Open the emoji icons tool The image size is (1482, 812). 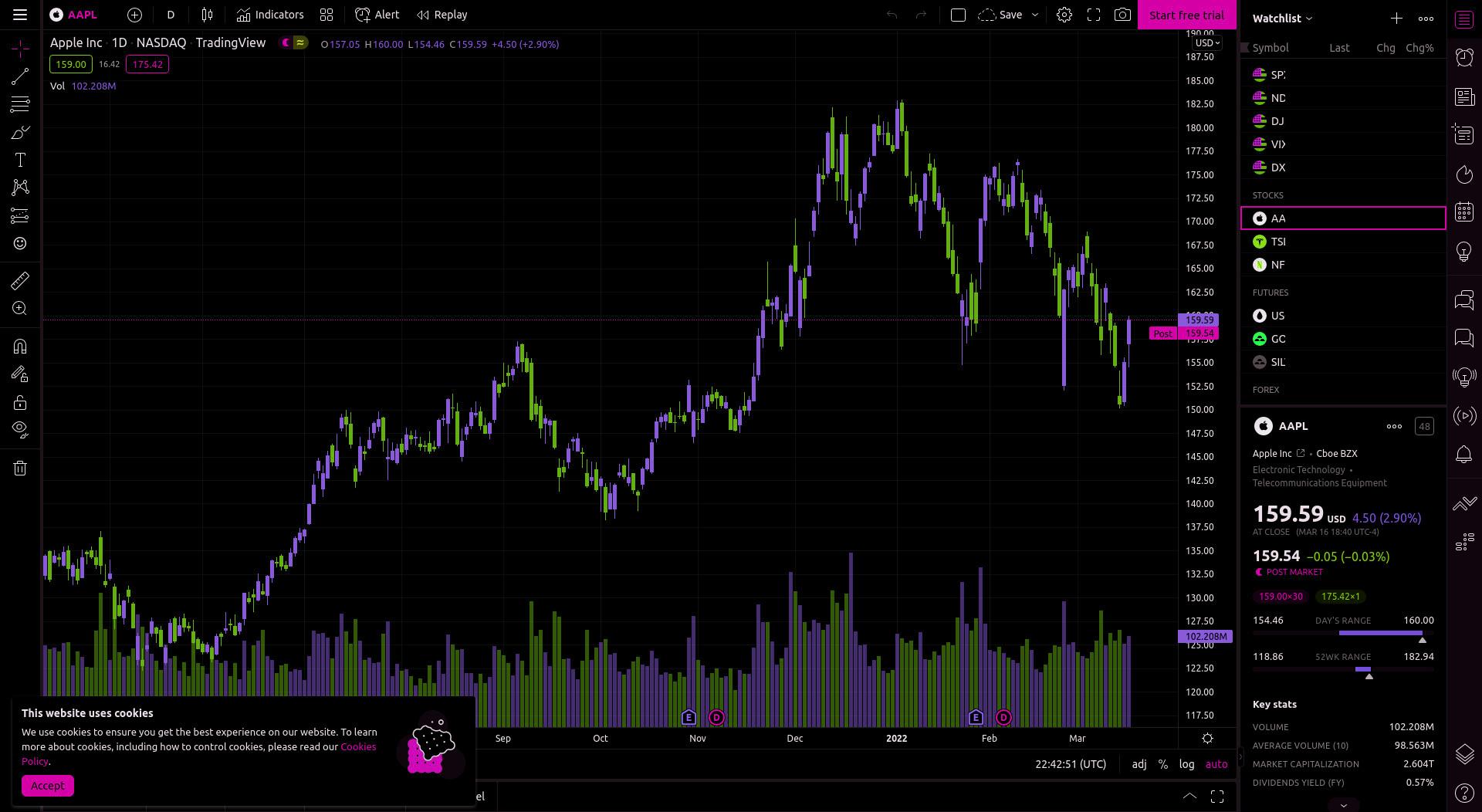pyautogui.click(x=20, y=244)
